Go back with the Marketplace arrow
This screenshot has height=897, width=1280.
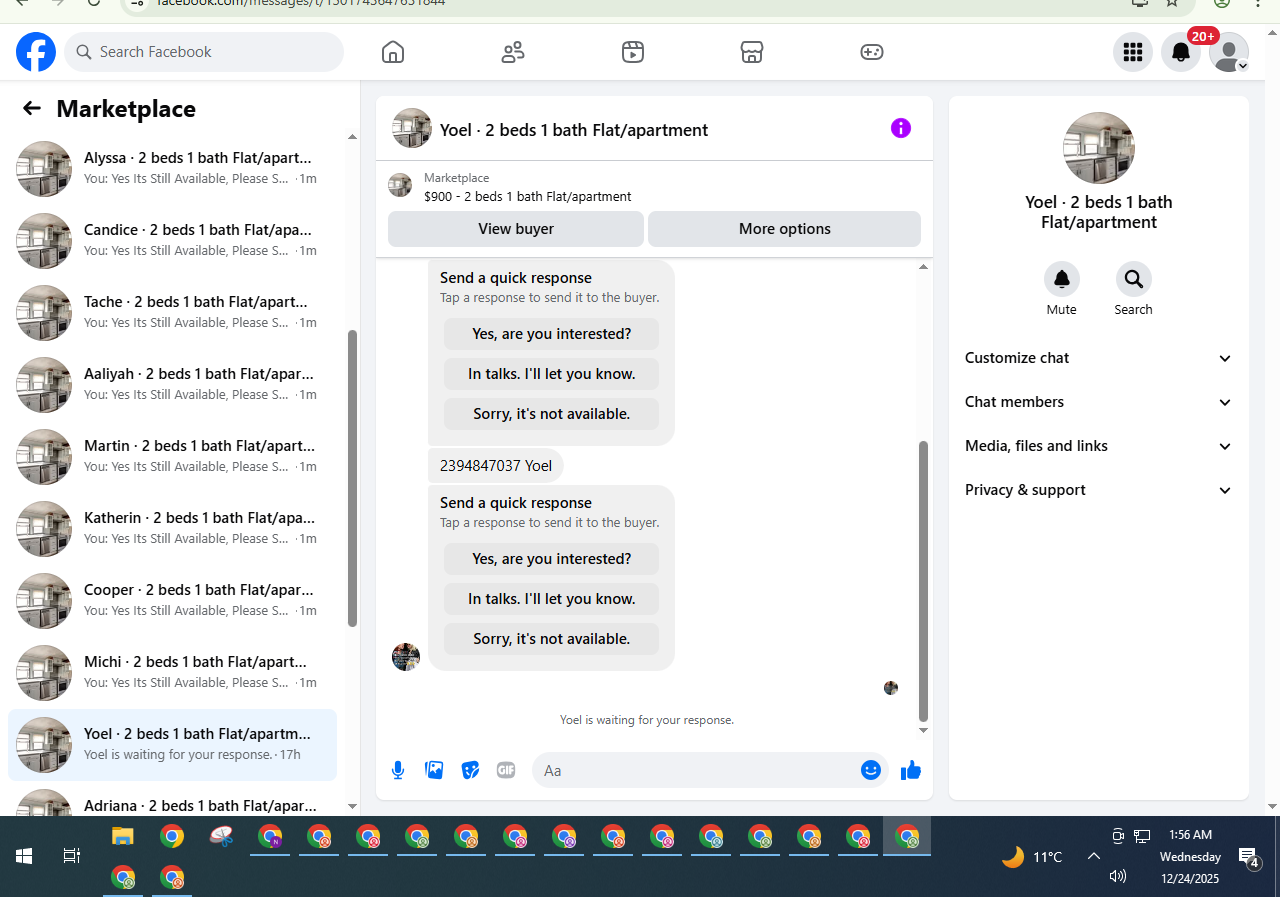tap(32, 109)
